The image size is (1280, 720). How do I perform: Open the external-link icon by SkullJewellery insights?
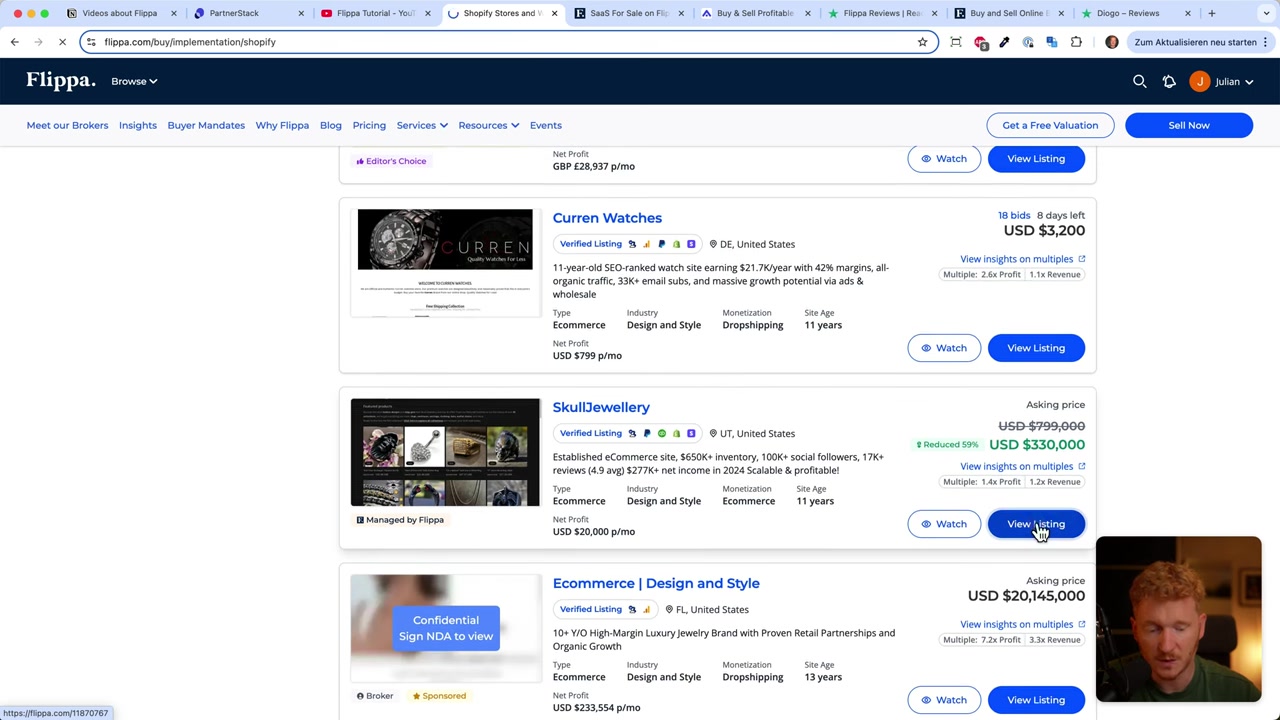pyautogui.click(x=1082, y=466)
